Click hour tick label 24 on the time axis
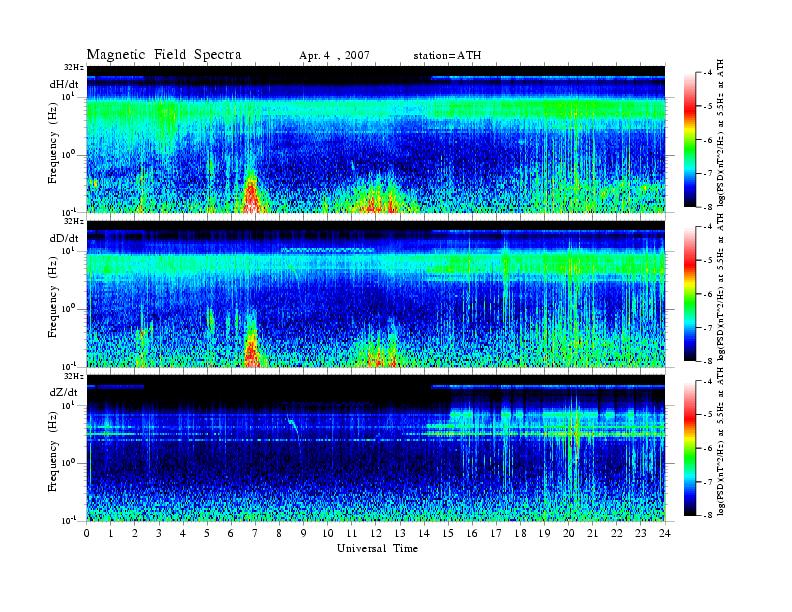 (665, 534)
